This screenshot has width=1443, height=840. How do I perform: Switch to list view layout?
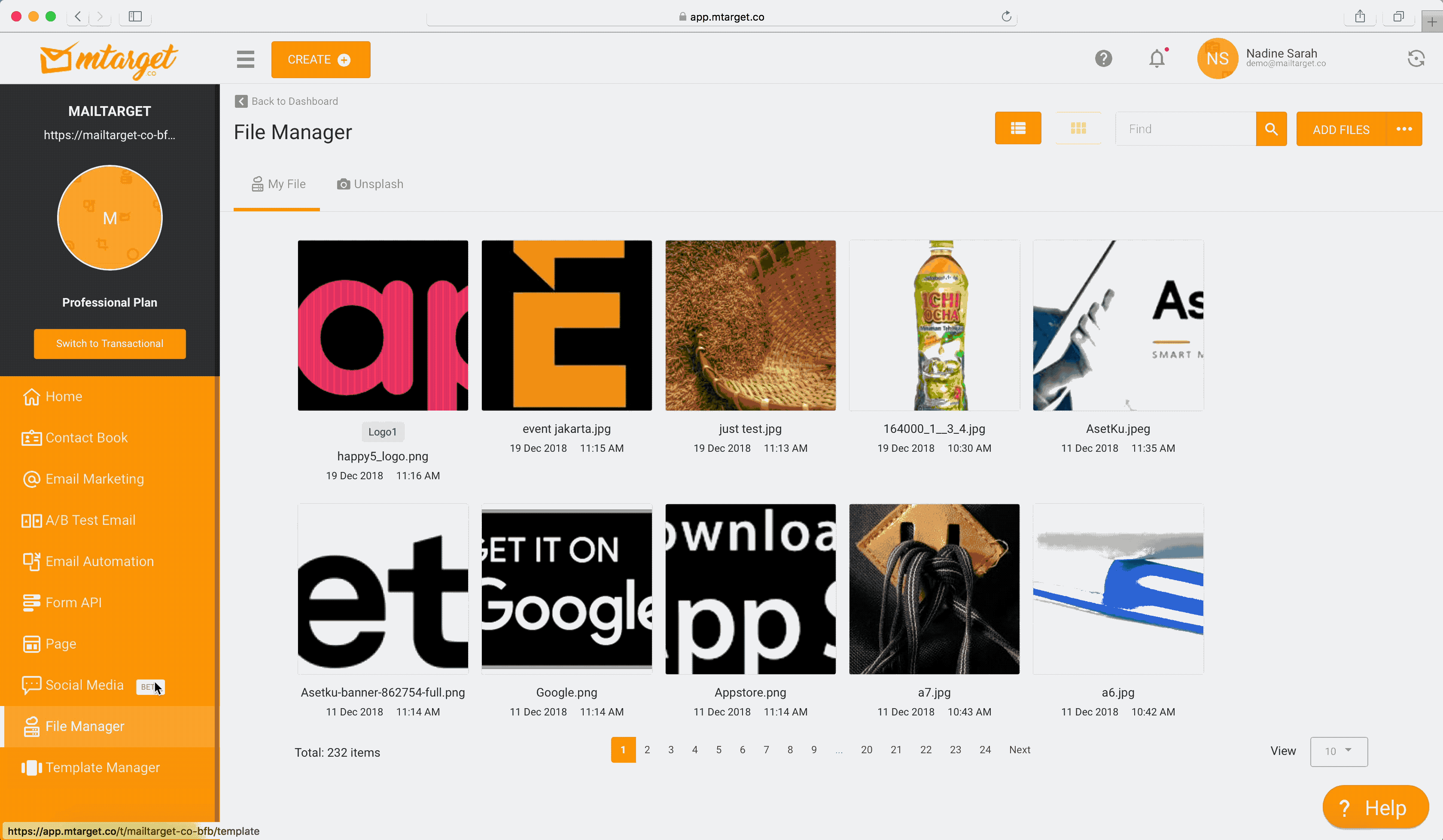click(1017, 128)
